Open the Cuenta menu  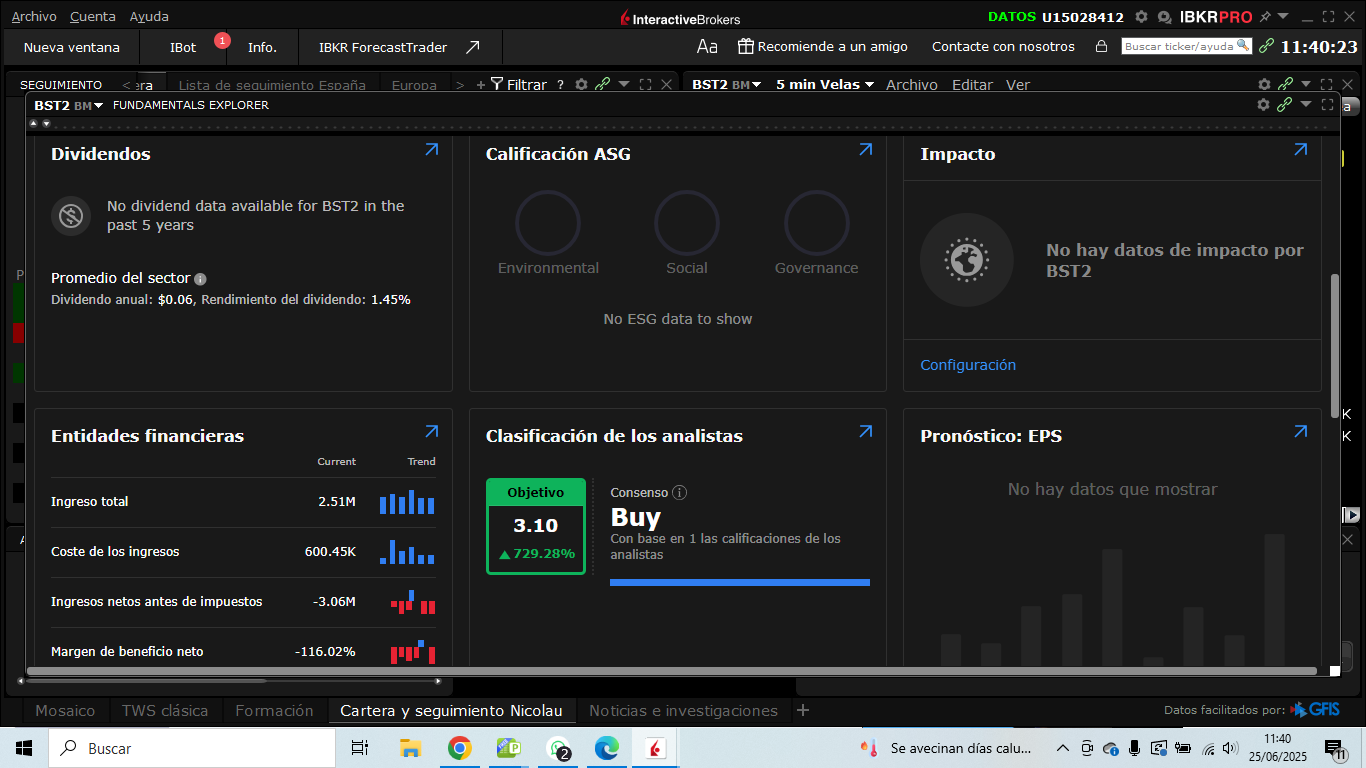[93, 17]
